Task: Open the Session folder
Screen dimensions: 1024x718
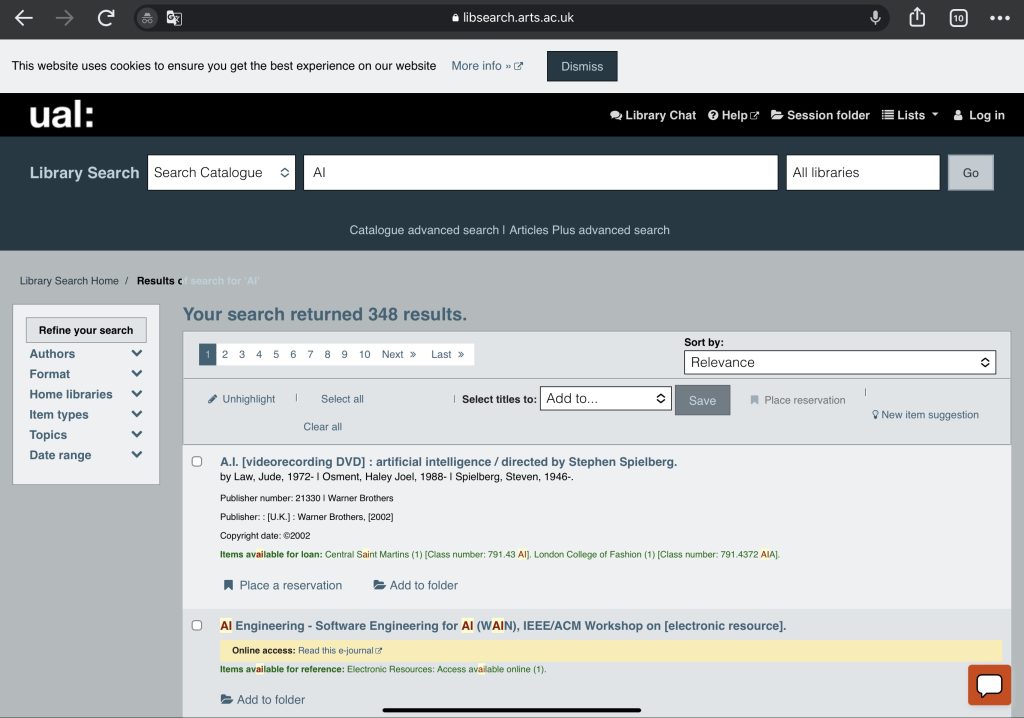Action: (820, 115)
